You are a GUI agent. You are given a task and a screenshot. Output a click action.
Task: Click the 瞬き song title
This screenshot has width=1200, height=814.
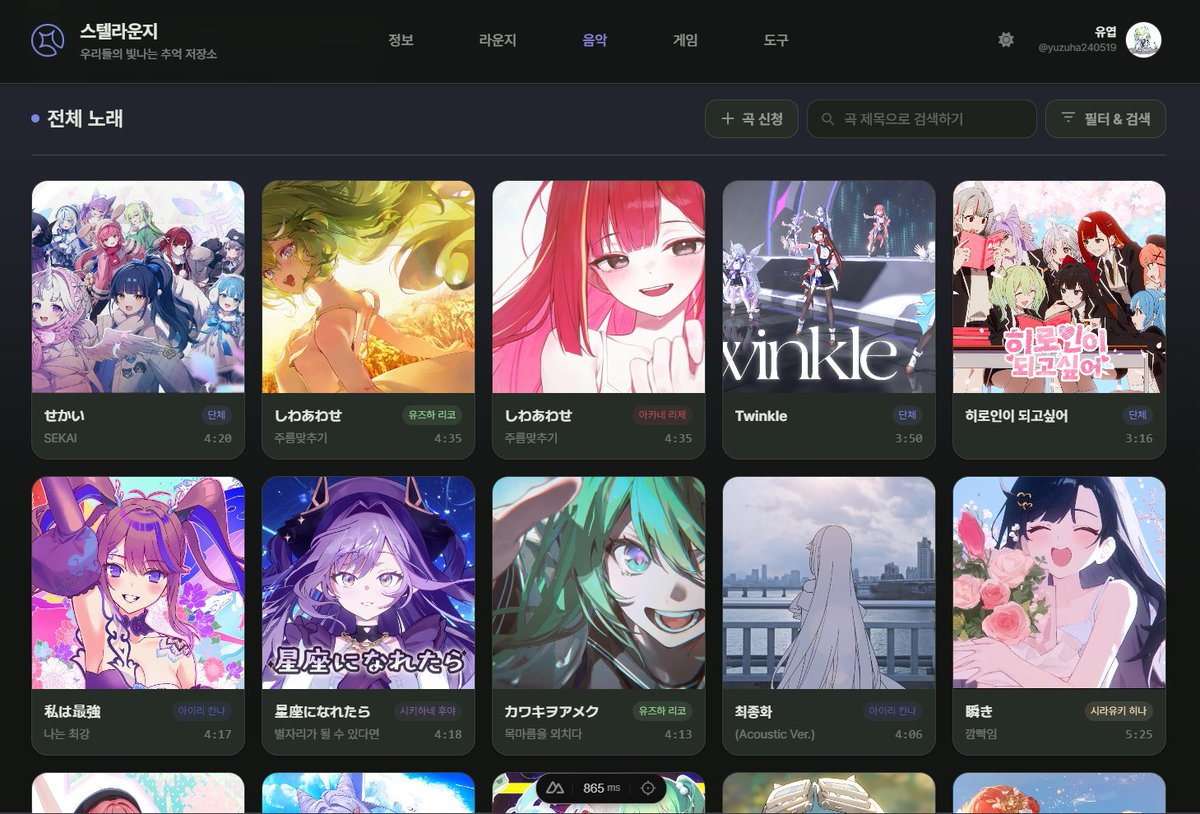[979, 711]
